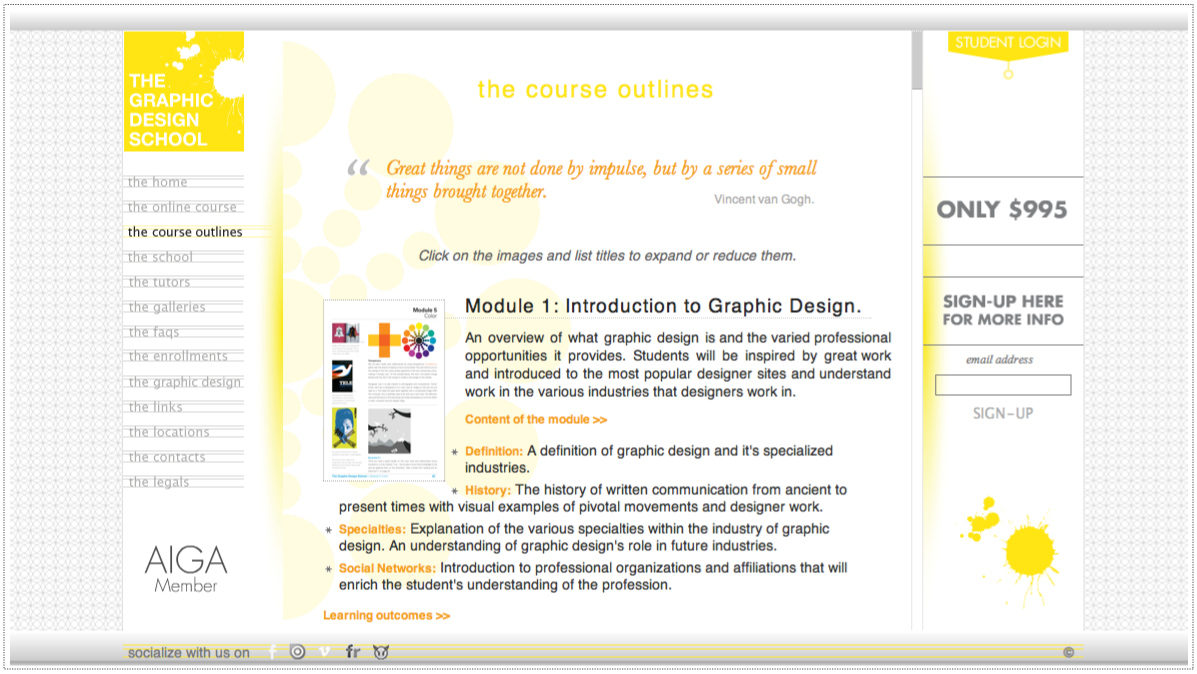
Task: Enlarge the Module 1 page thumbnail image
Action: [x=384, y=390]
